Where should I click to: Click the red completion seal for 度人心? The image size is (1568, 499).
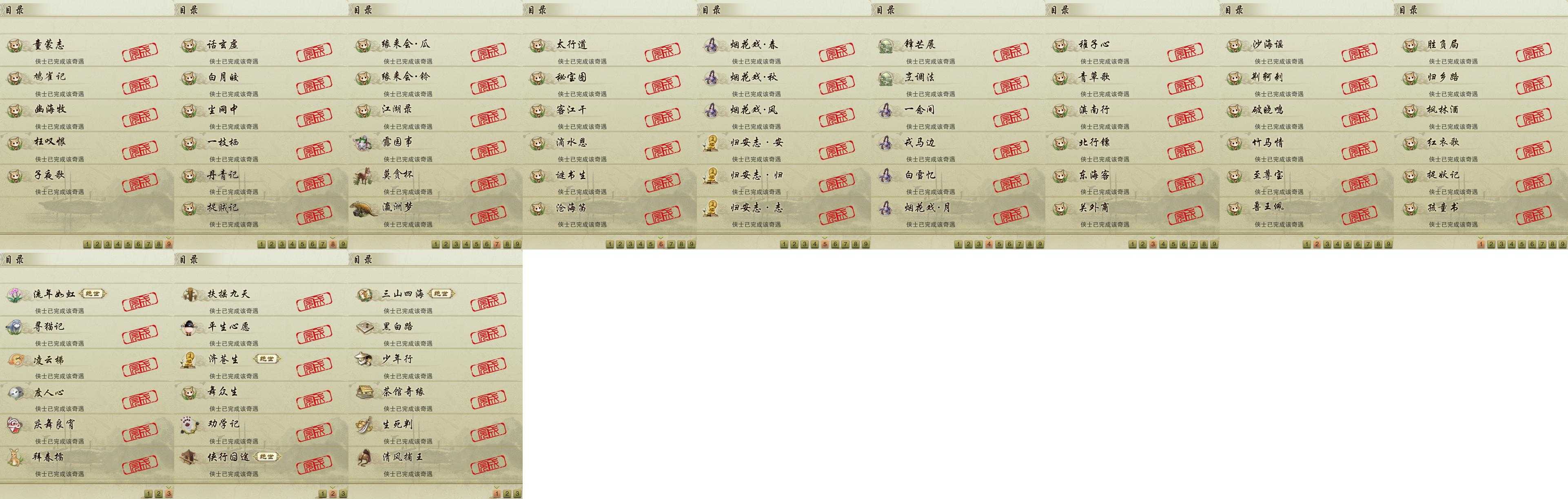coord(140,400)
